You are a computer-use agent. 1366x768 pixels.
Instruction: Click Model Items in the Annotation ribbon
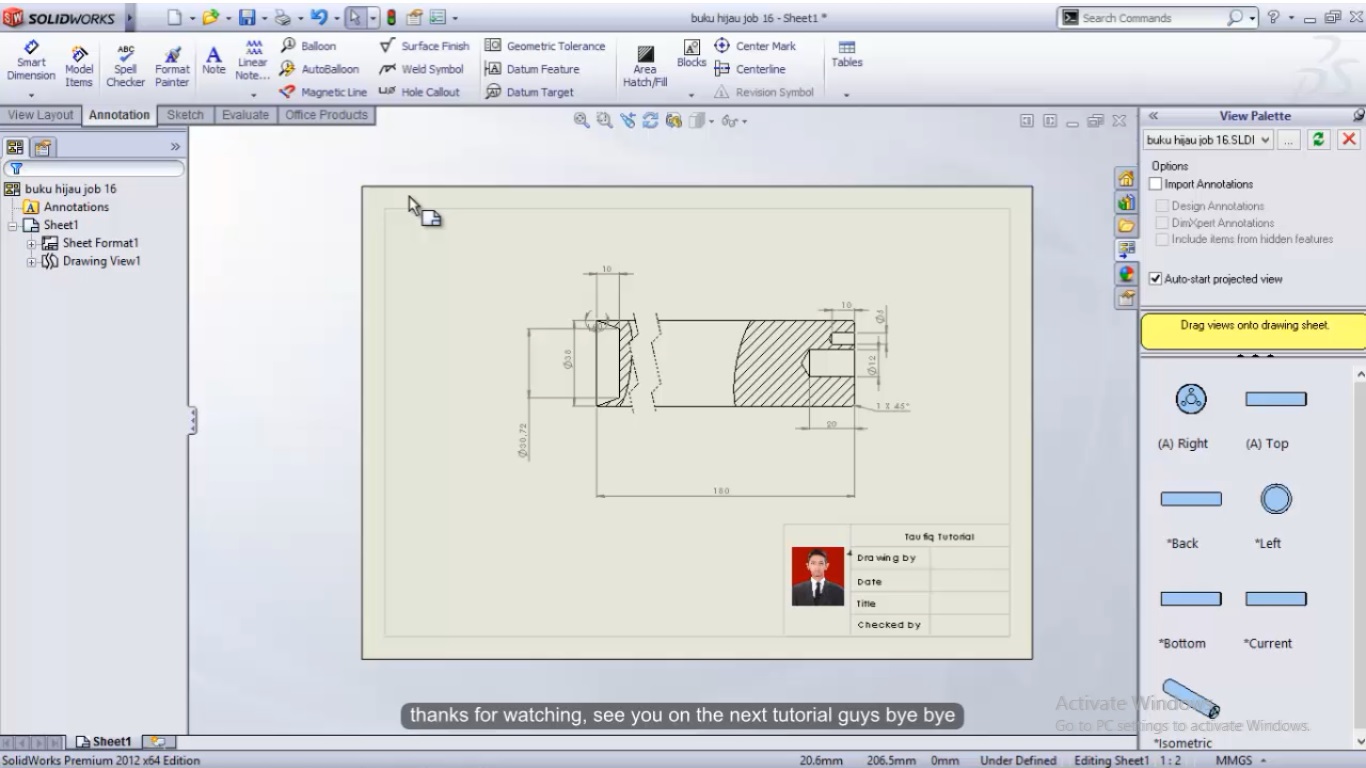[x=78, y=60]
